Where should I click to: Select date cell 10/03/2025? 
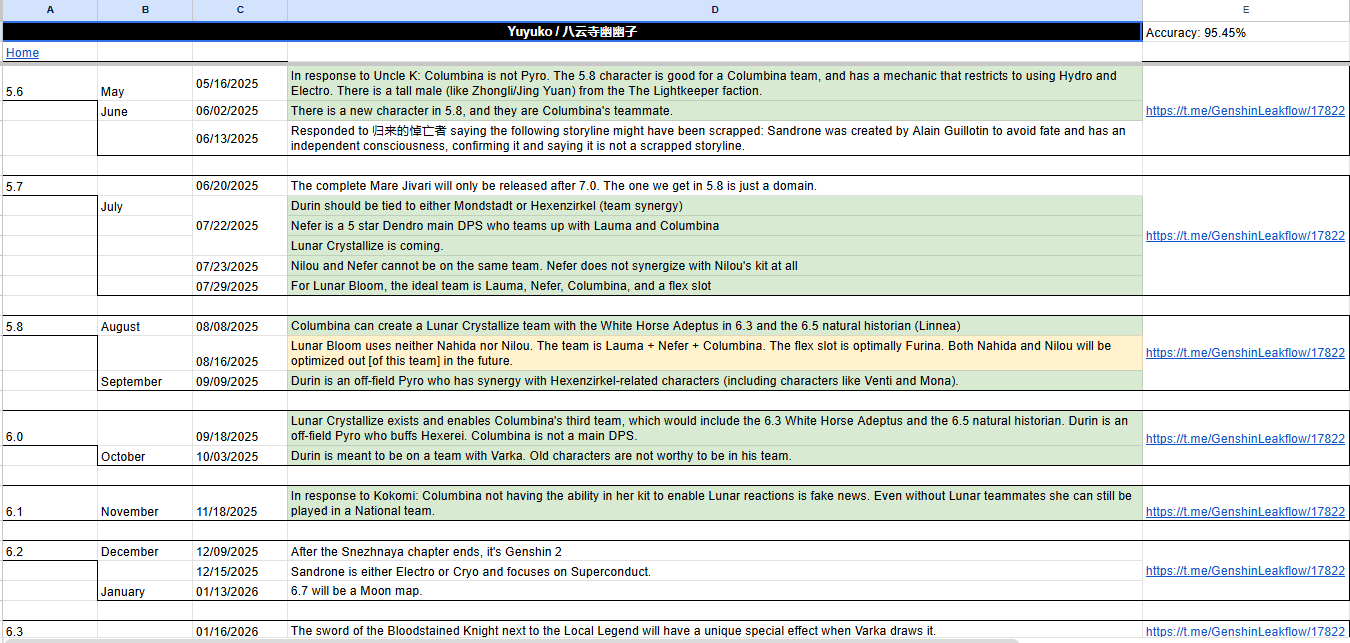(240, 456)
